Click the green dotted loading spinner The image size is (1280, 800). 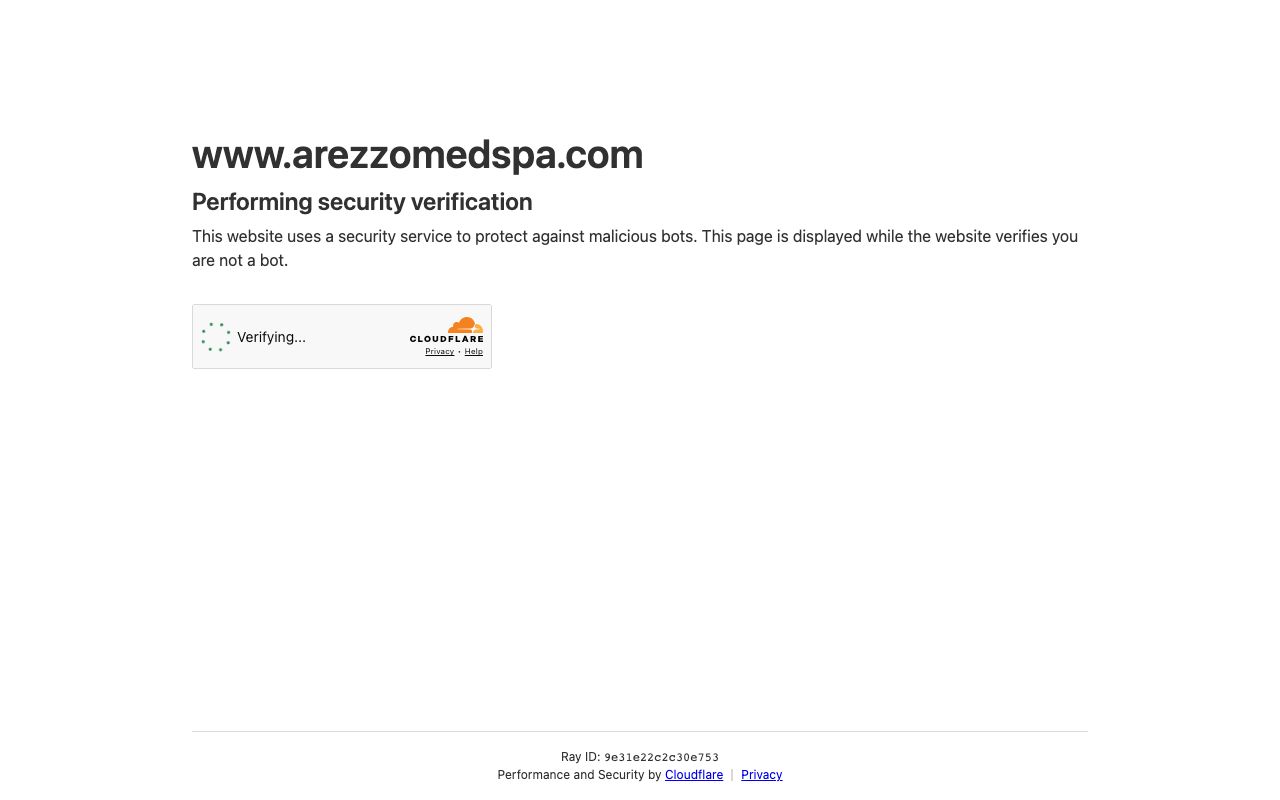click(216, 337)
